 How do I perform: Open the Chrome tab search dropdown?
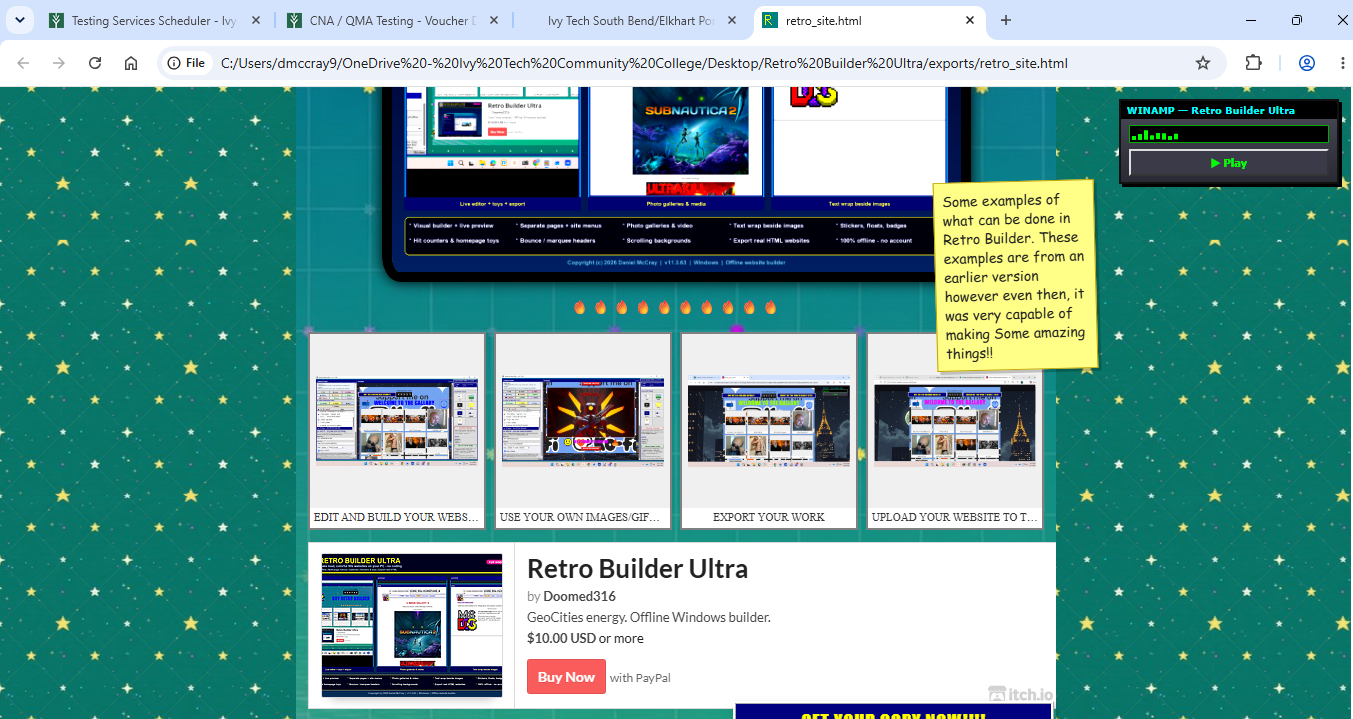[x=19, y=20]
